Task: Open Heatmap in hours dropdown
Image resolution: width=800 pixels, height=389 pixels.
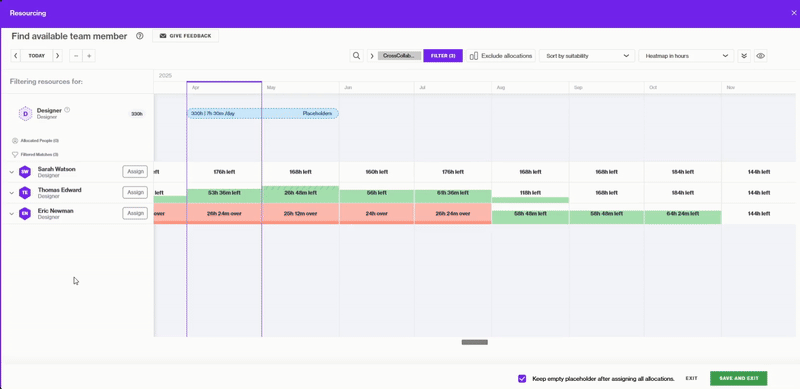Action: pyautogui.click(x=686, y=56)
